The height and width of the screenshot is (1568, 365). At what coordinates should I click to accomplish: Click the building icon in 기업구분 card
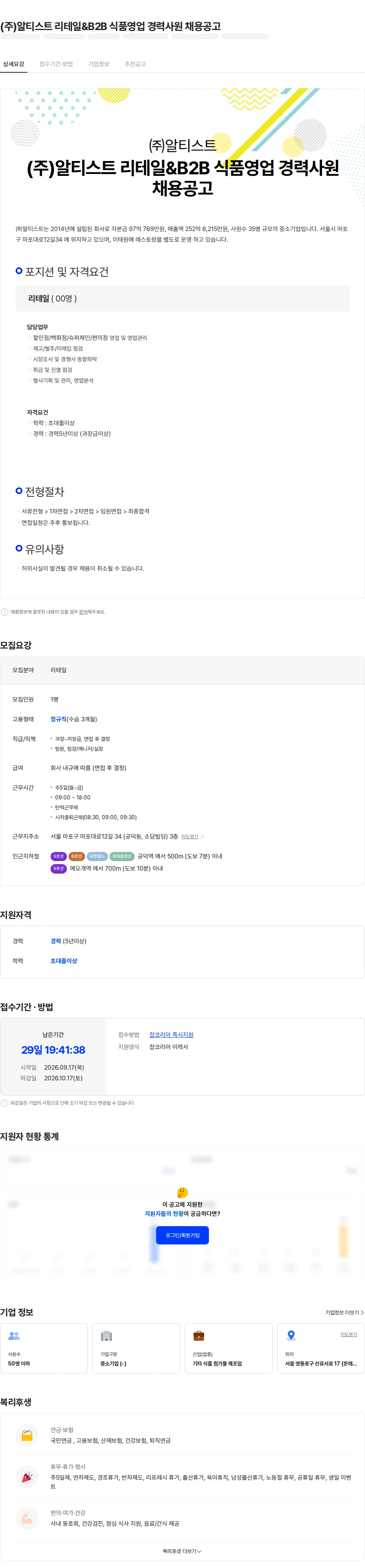pyautogui.click(x=106, y=1335)
